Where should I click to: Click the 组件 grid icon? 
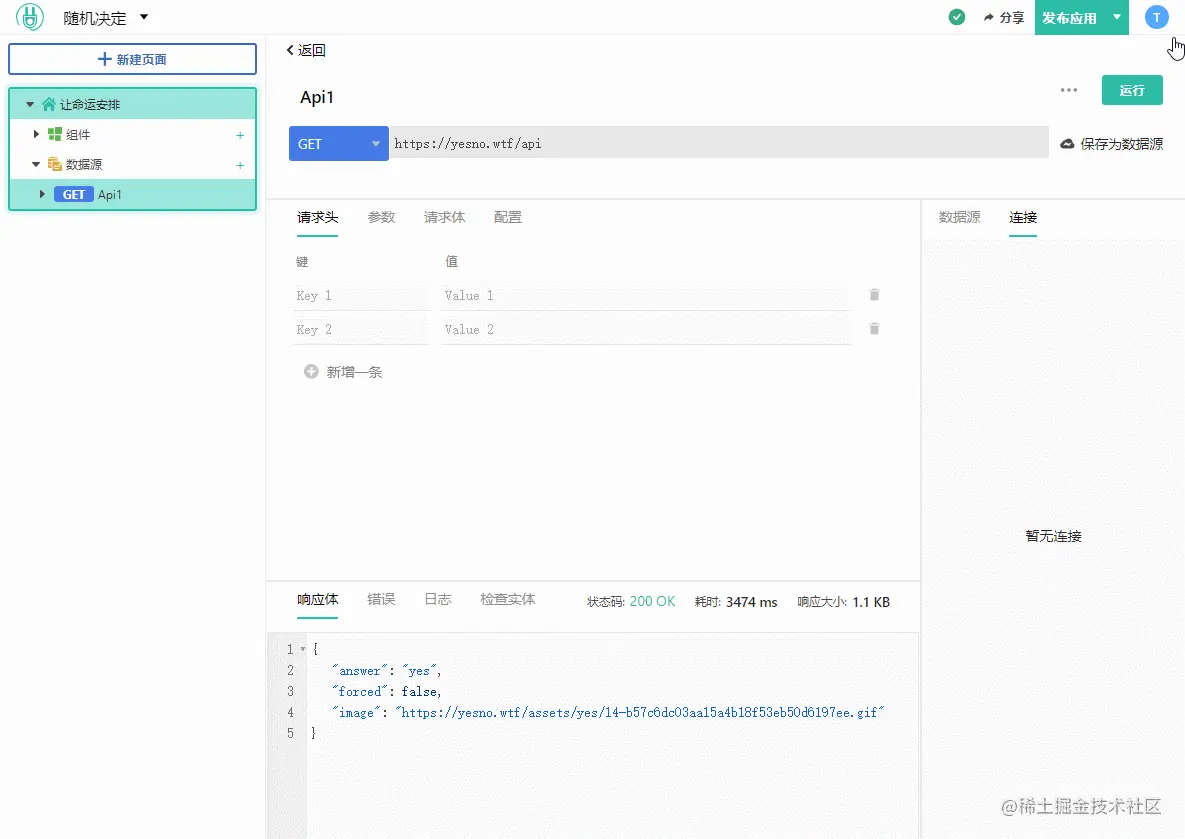(x=54, y=134)
